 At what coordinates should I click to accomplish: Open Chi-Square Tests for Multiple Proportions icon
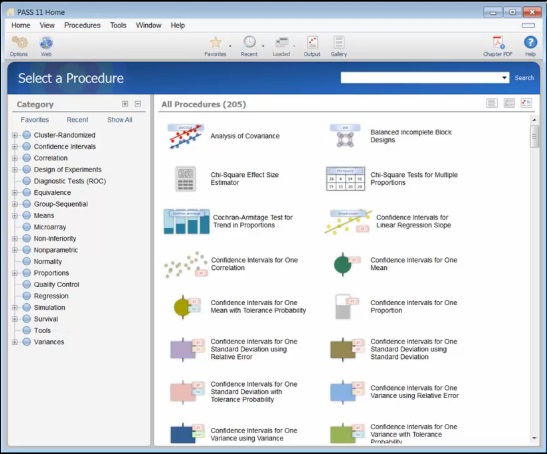pos(345,179)
